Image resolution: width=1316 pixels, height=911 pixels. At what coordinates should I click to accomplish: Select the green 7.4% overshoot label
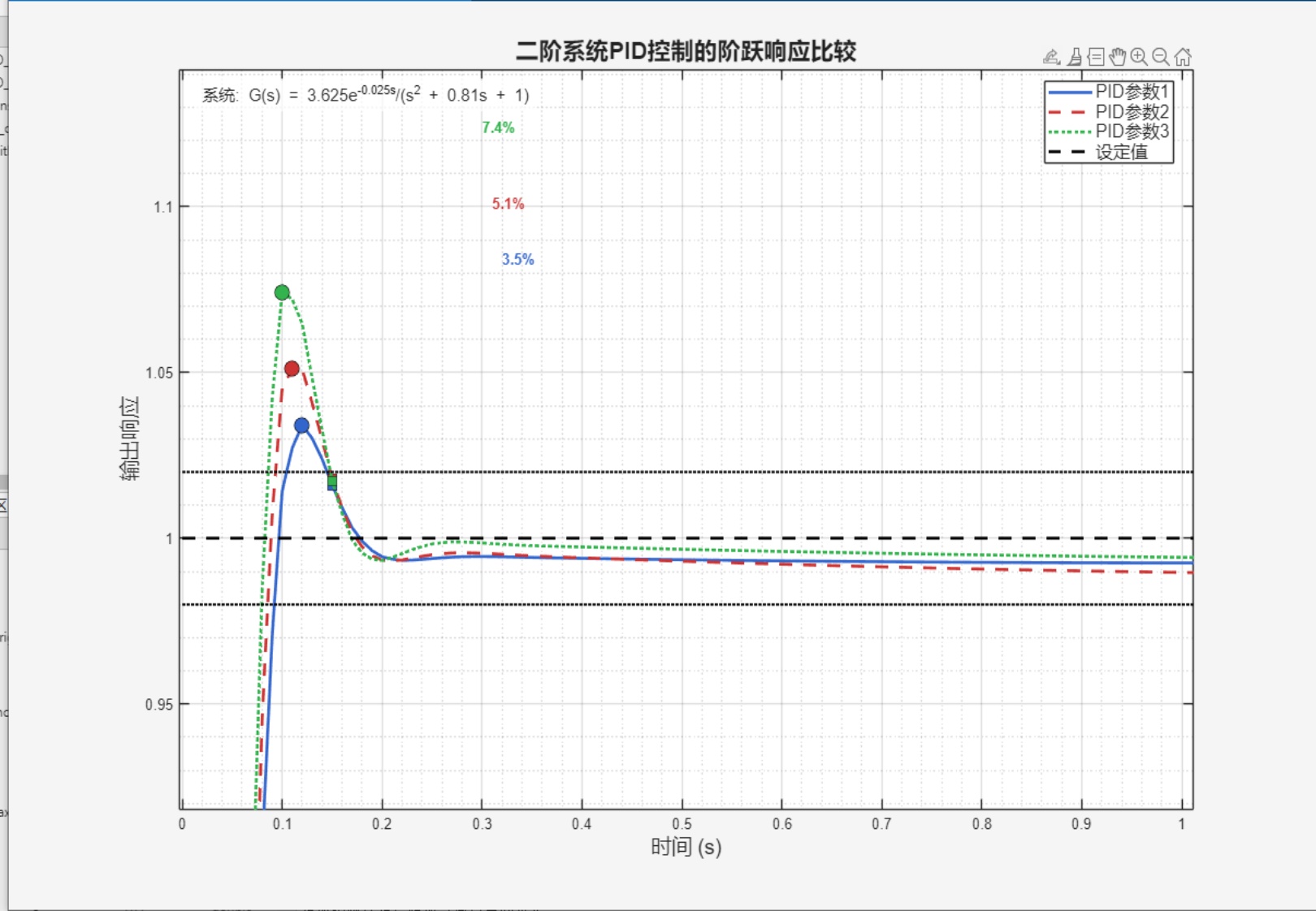498,127
